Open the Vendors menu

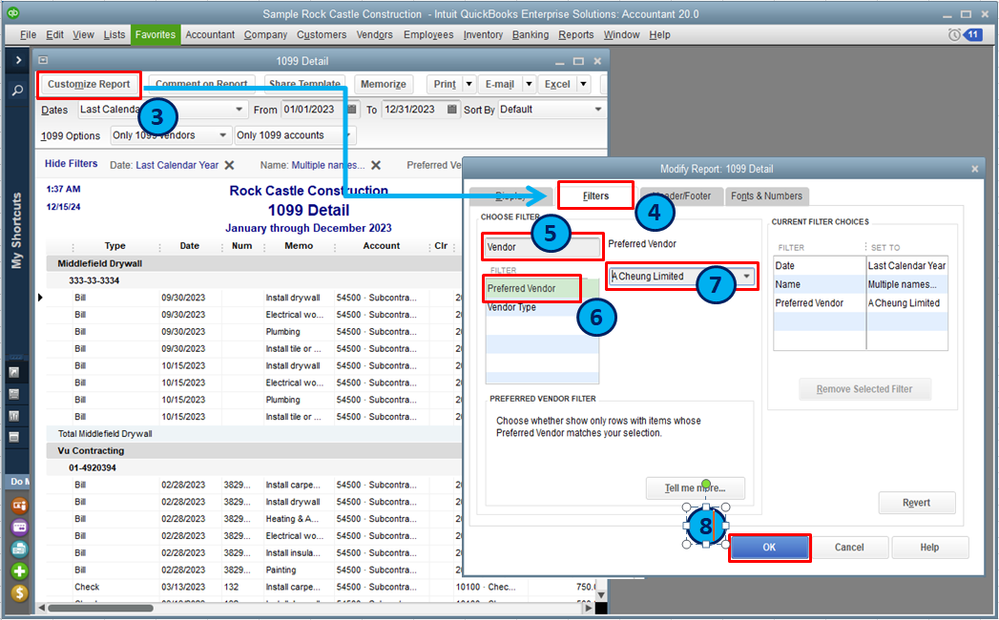coord(374,35)
